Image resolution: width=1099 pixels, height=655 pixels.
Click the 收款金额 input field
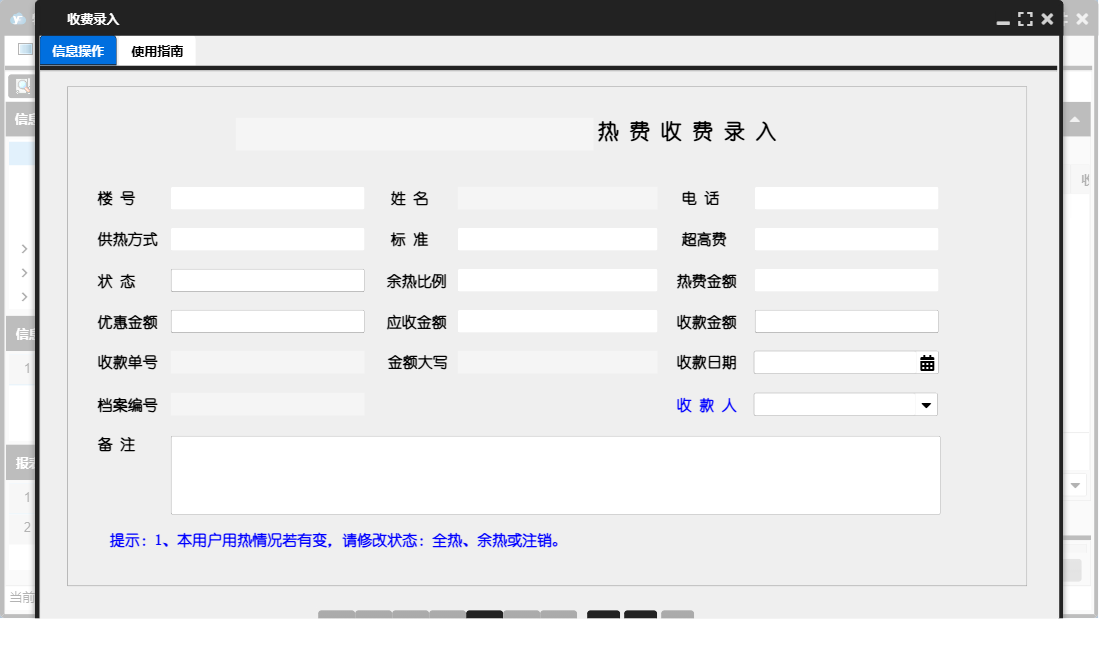click(845, 320)
